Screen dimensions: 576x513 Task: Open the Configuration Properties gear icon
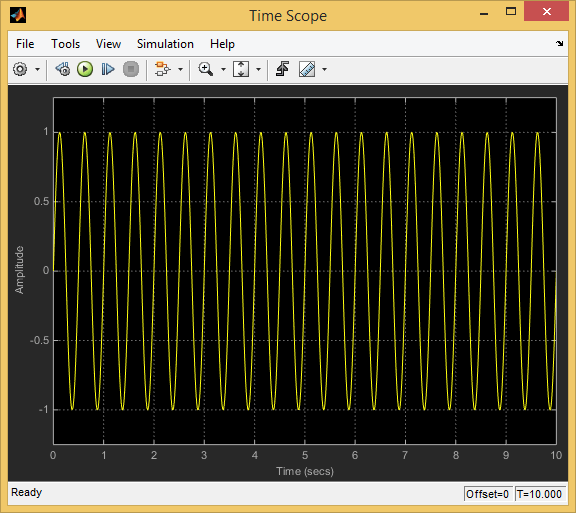click(20, 69)
